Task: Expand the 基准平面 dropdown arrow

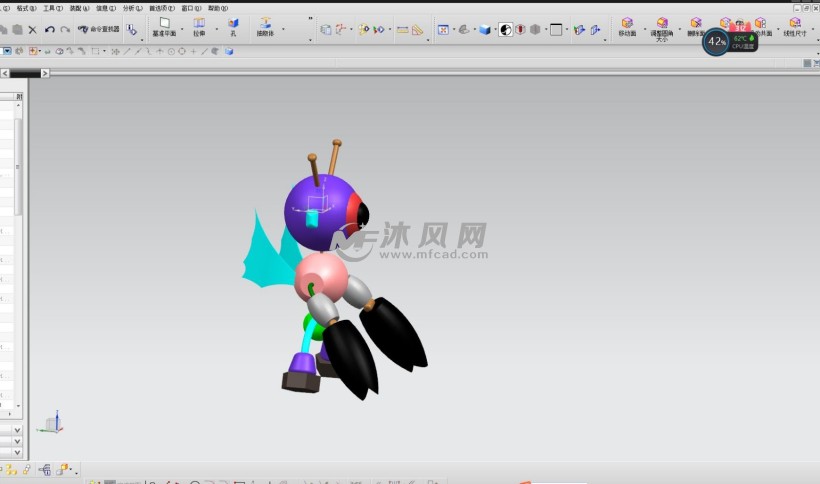Action: coord(182,29)
